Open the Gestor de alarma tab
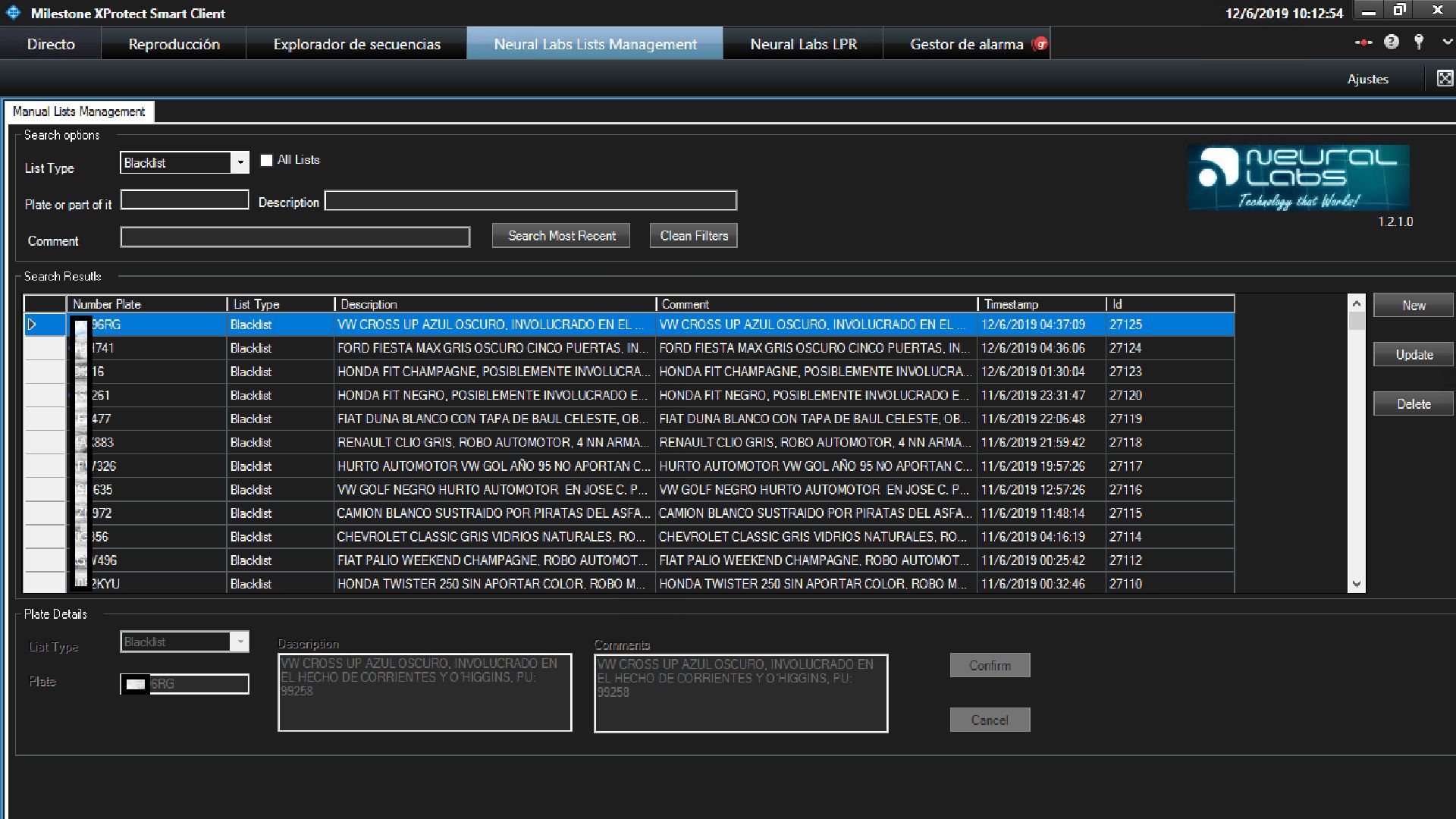The height and width of the screenshot is (819, 1456). [x=967, y=44]
